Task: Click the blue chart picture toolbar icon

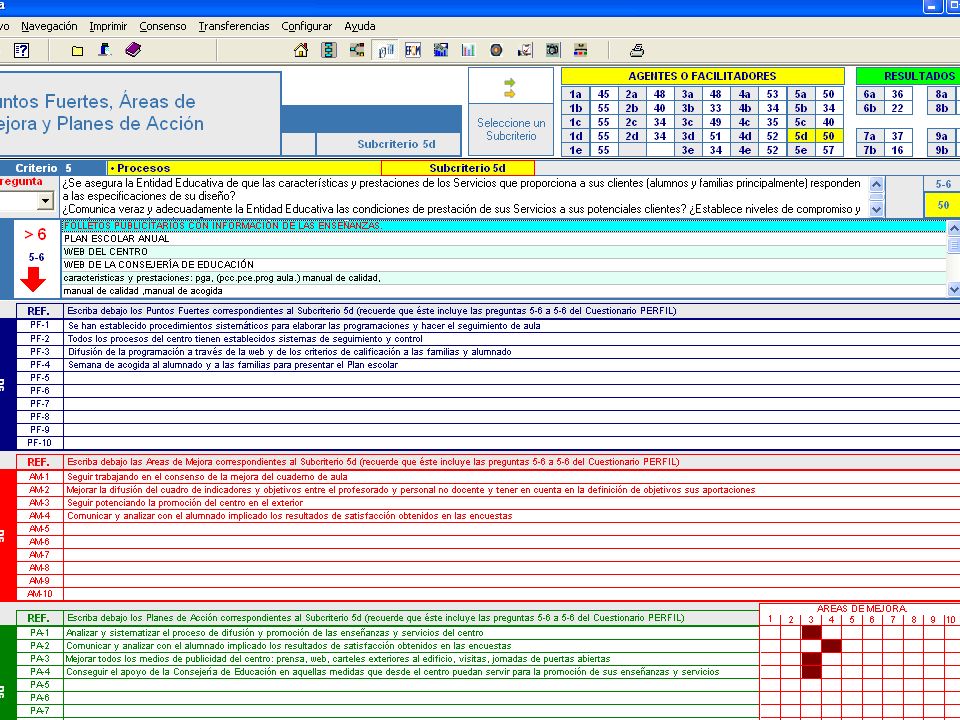Action: (x=440, y=50)
